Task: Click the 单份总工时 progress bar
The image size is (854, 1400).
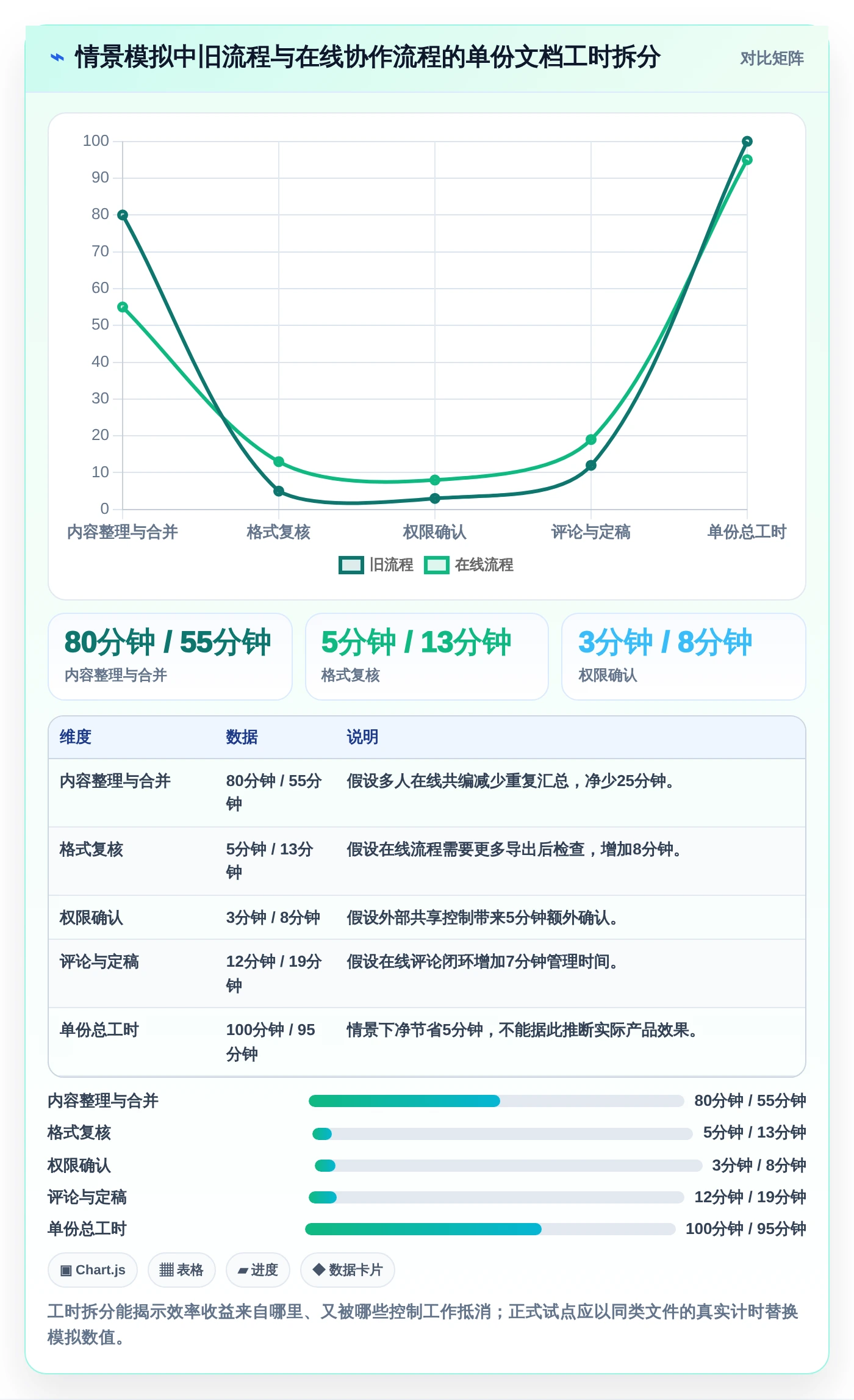Action: pyautogui.click(x=490, y=1229)
